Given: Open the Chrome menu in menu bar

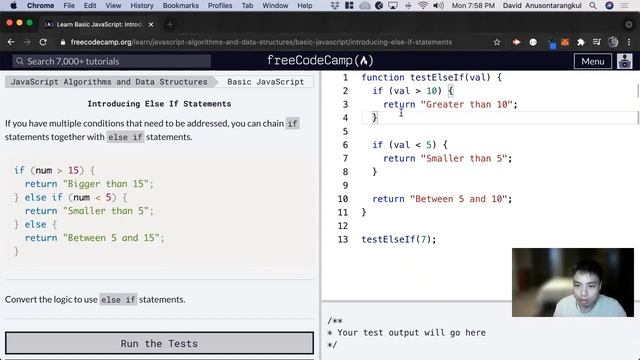Looking at the screenshot, I should point(40,5).
